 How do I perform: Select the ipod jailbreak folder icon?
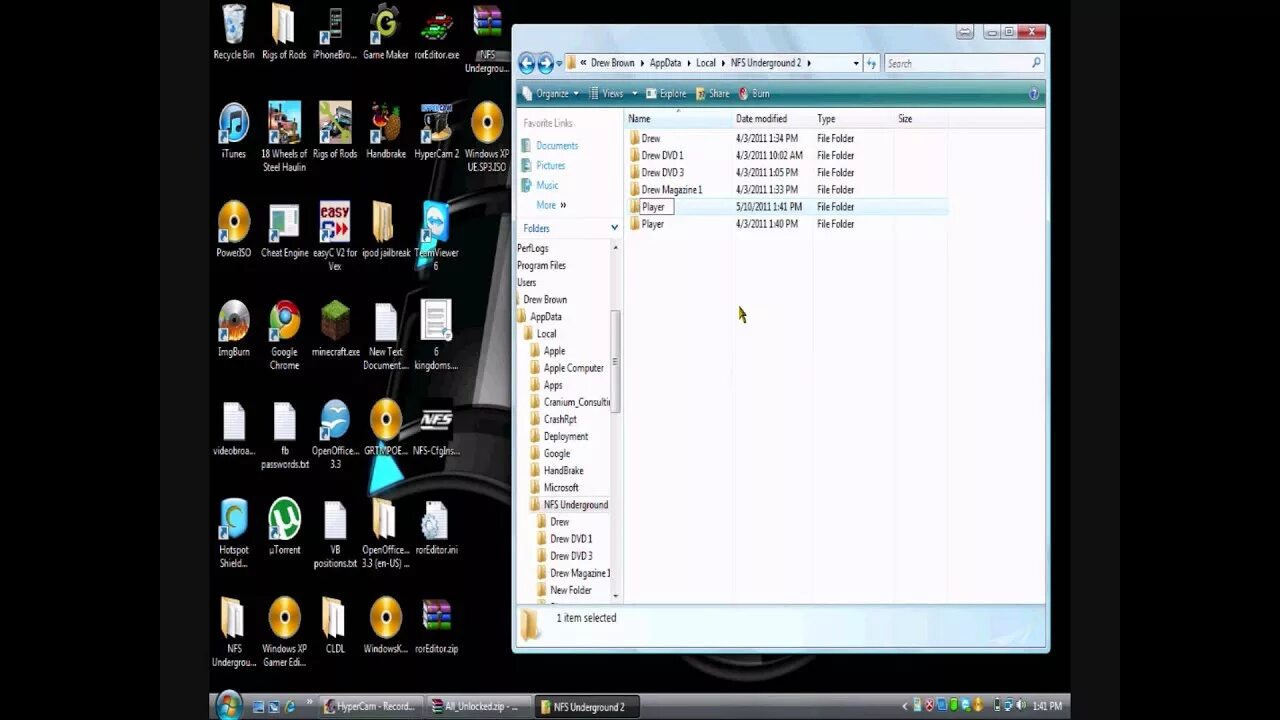(x=386, y=229)
